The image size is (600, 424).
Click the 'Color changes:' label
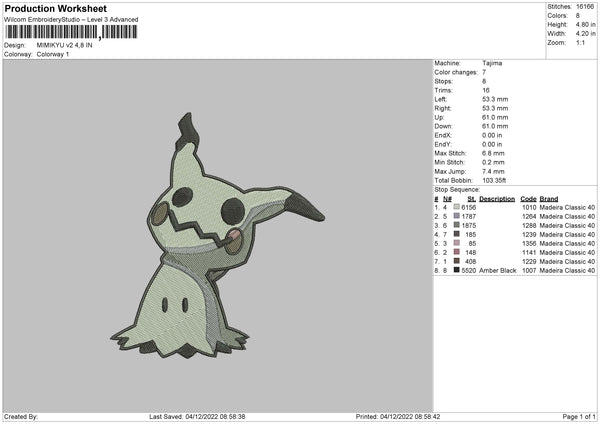(456, 72)
